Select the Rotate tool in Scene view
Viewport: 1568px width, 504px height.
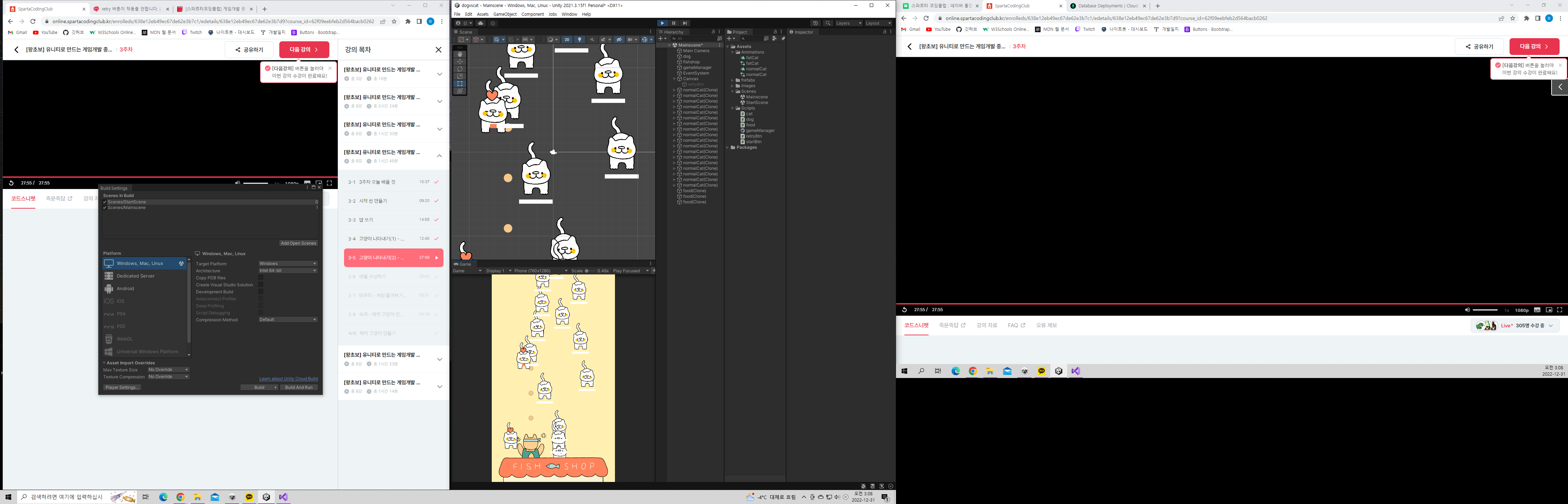tap(460, 69)
